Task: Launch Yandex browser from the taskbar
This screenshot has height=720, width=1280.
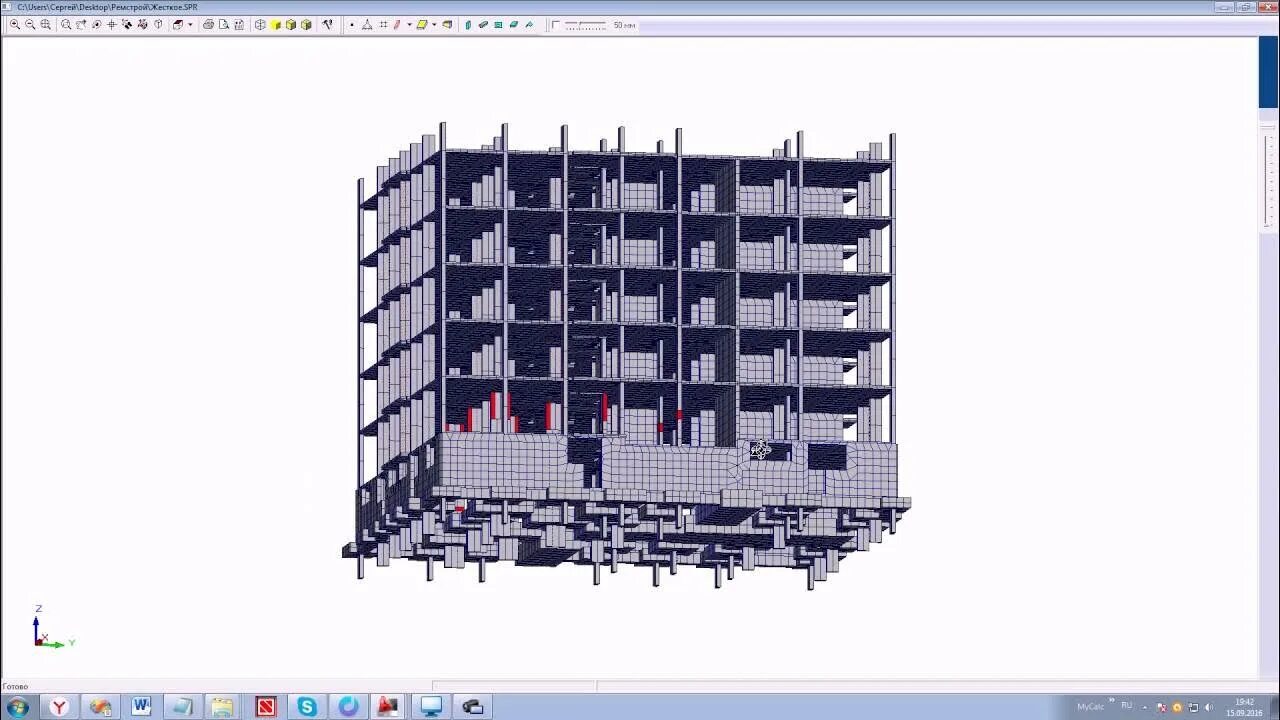Action: tap(60, 707)
